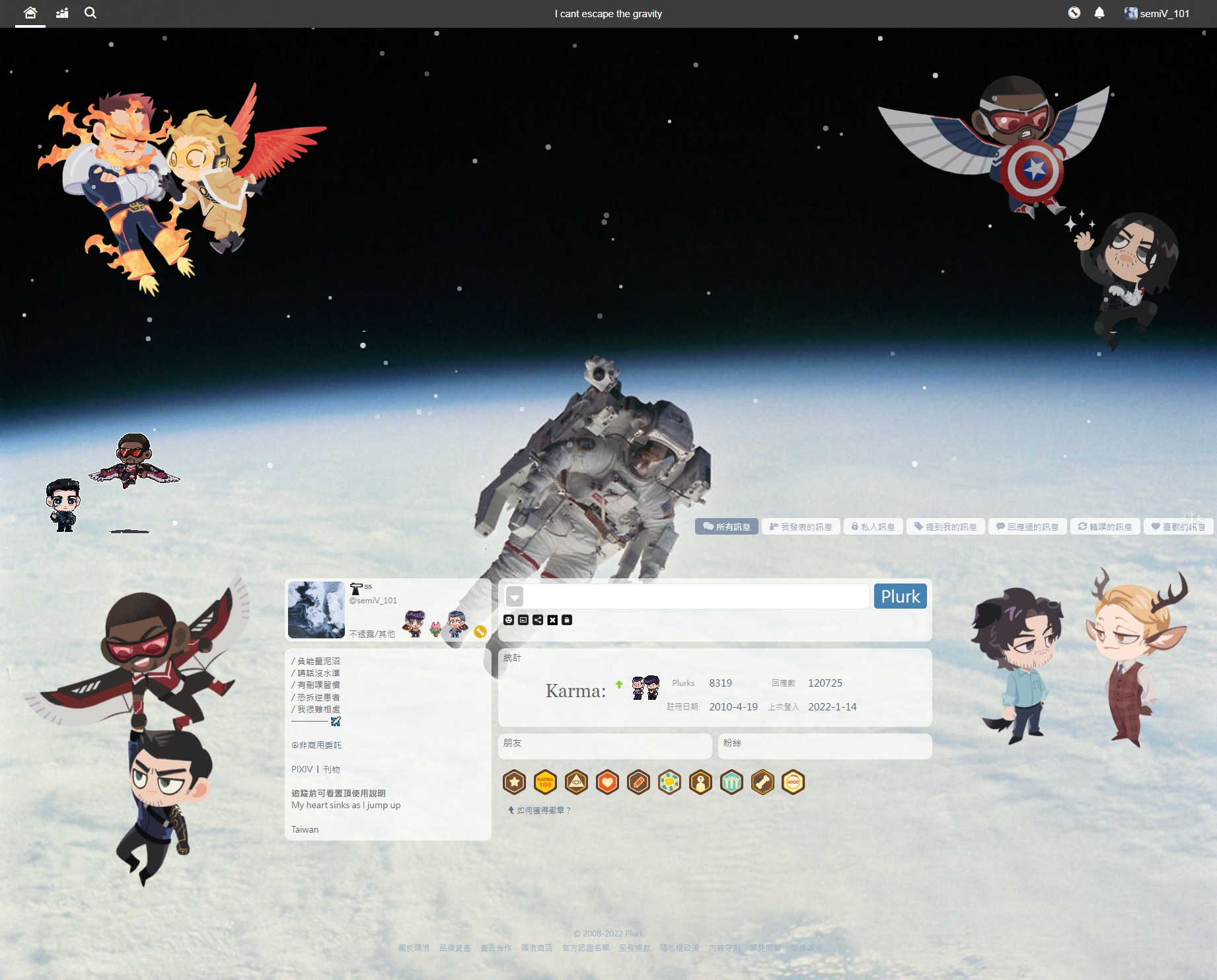Click the insert image icon below input
Screen dimensions: 1217x980
pyautogui.click(x=523, y=620)
